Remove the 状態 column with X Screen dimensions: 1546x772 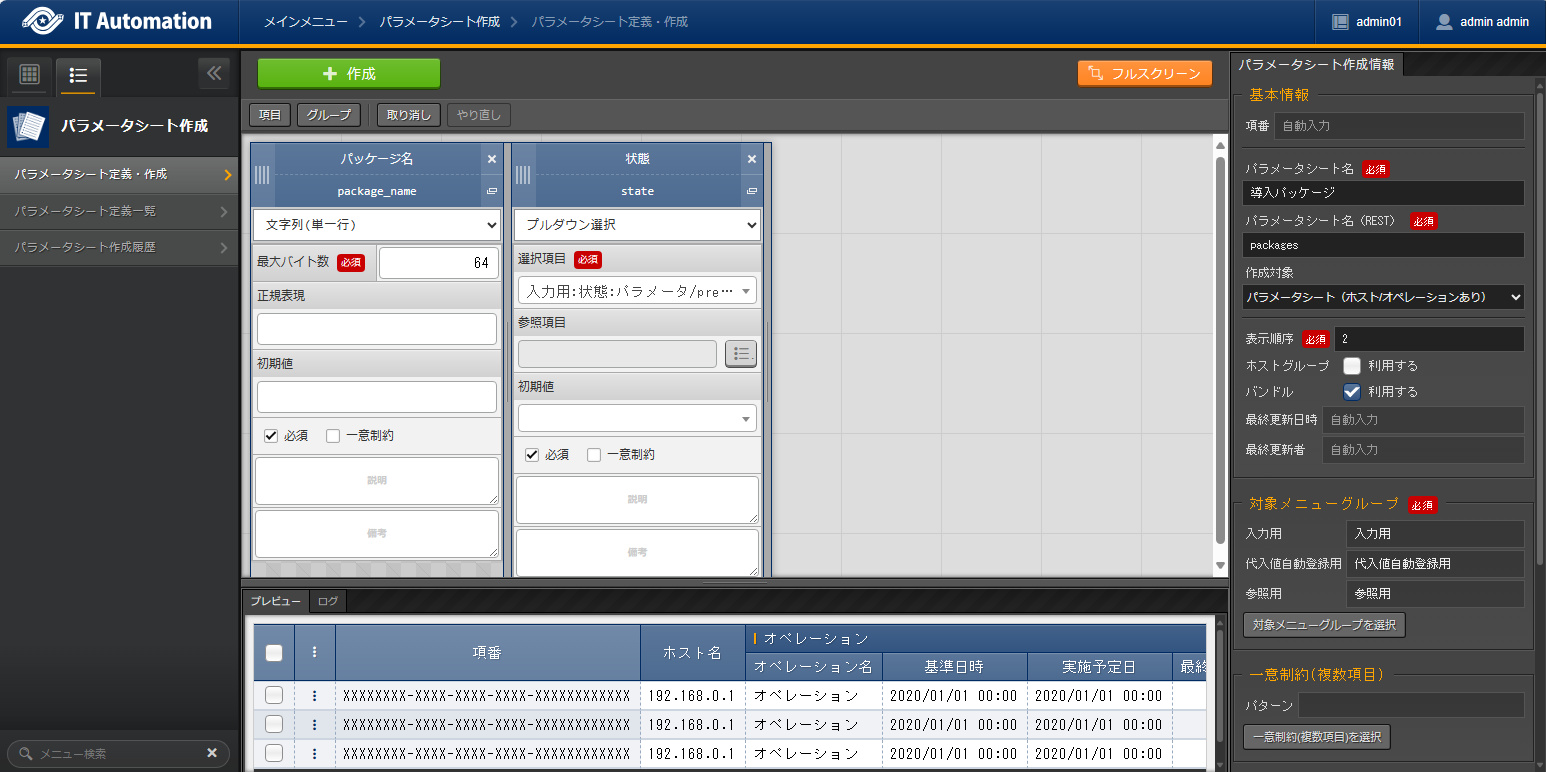(752, 159)
